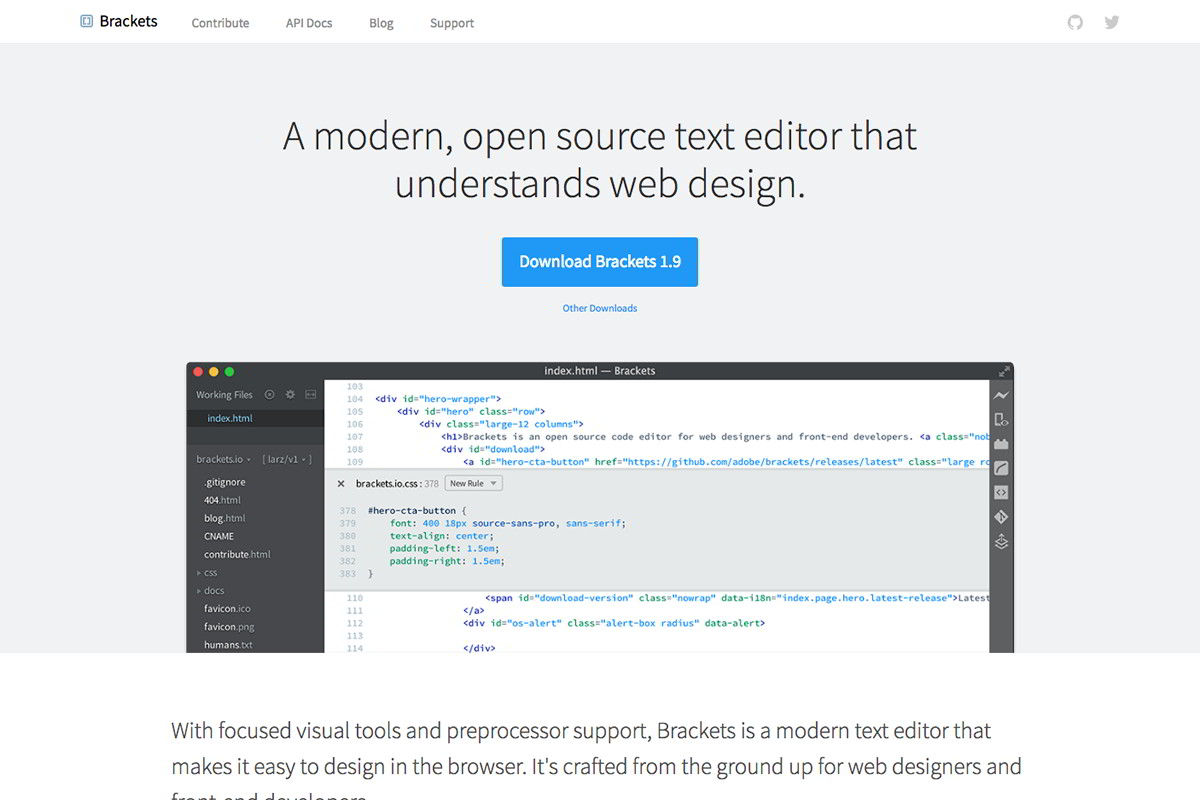Viewport: 1200px width, 800px height.
Task: Open the Other Downloads link
Action: coord(600,308)
